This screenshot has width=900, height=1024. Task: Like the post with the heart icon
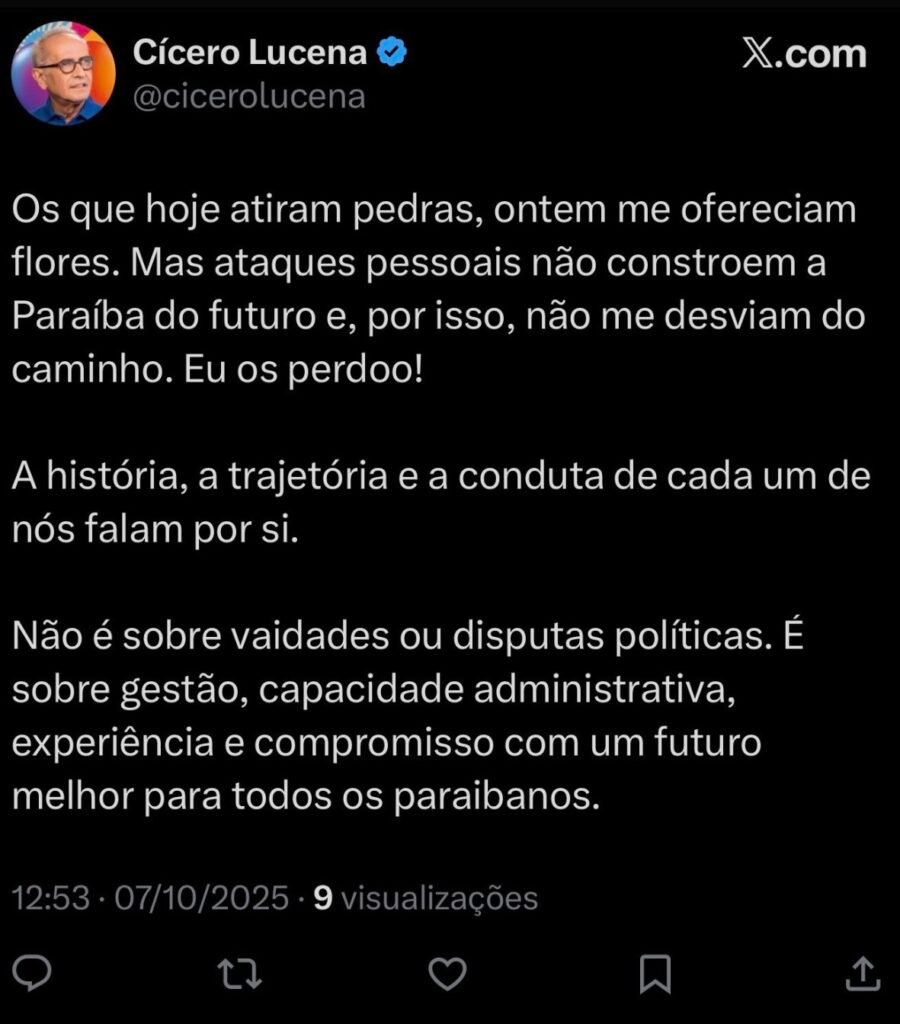447,972
